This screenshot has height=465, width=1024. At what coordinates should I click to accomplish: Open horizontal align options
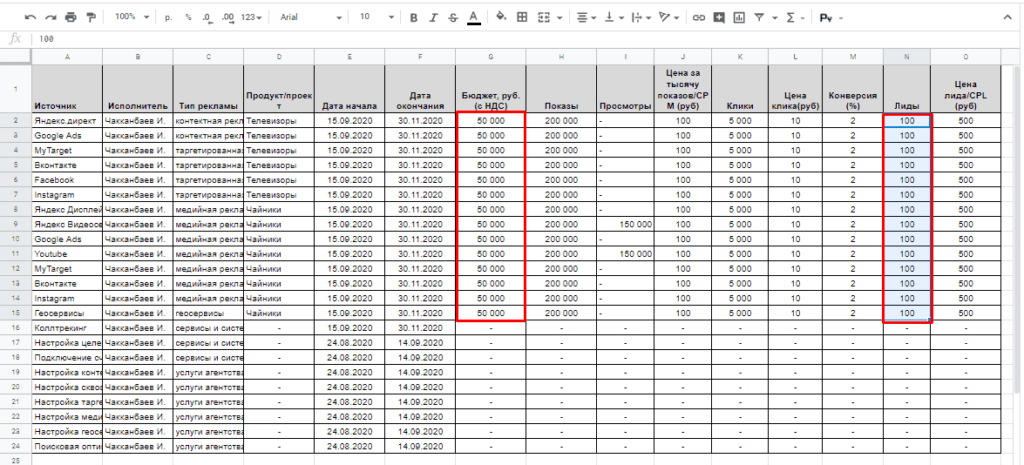586,18
